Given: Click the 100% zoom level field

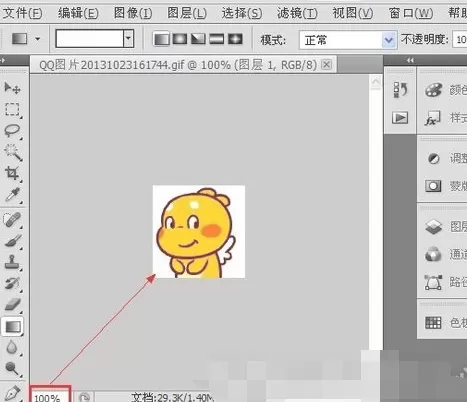Looking at the screenshot, I should click(50, 395).
